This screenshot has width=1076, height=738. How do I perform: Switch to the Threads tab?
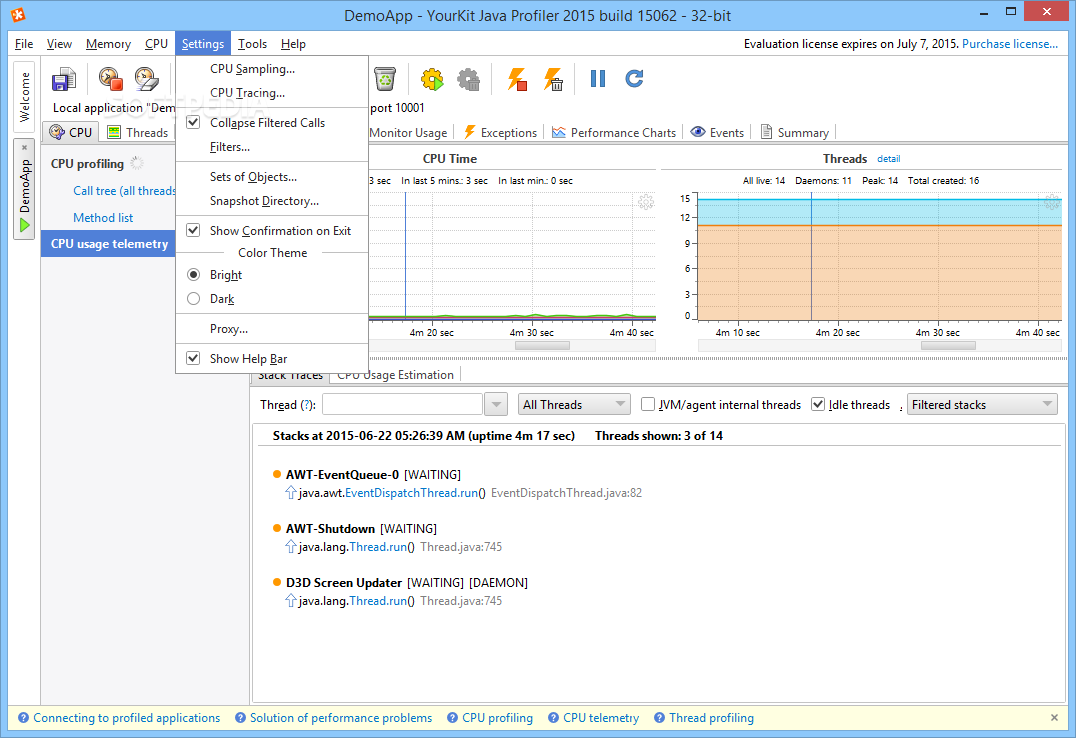click(137, 132)
